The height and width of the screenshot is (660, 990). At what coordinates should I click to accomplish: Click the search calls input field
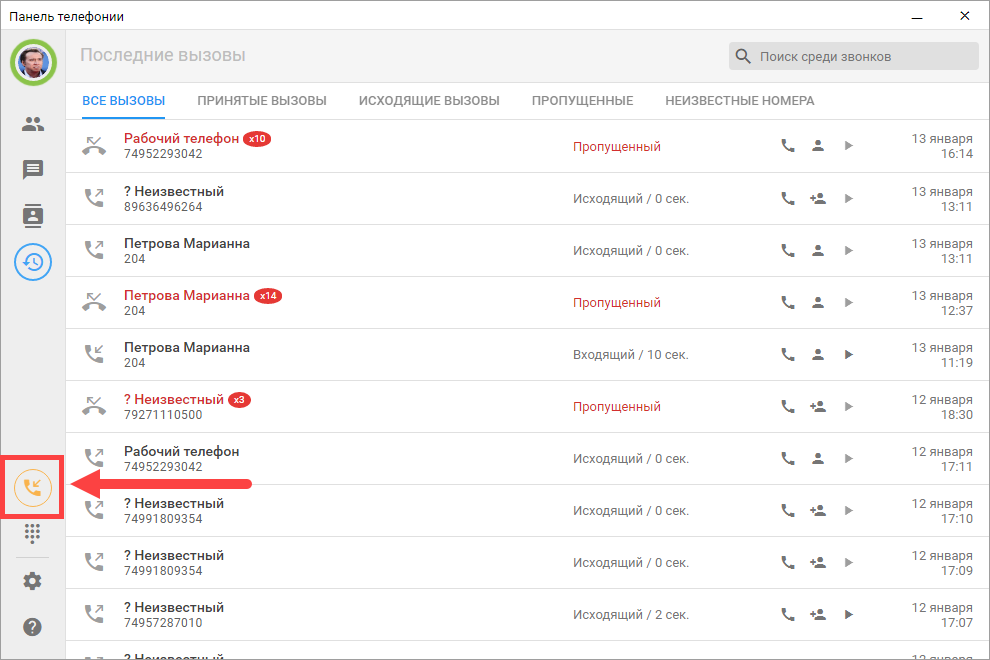coord(865,56)
